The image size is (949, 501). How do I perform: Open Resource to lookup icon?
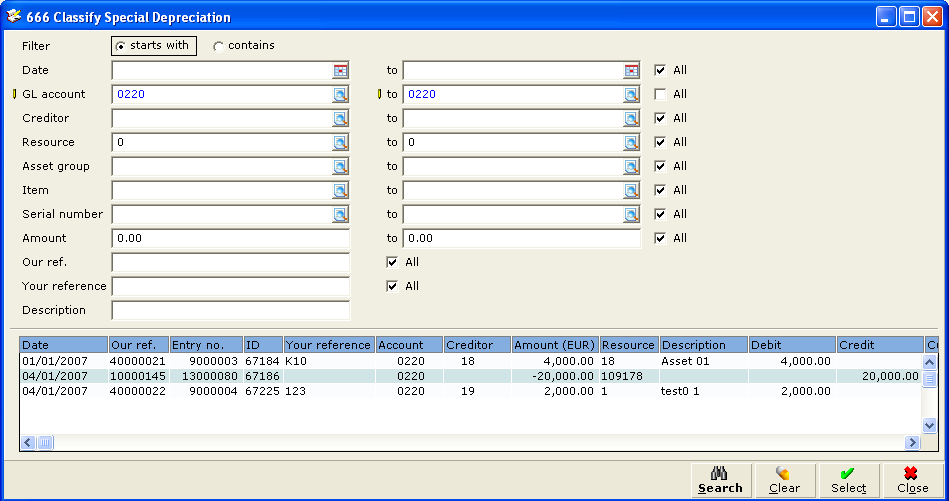pyautogui.click(x=631, y=143)
